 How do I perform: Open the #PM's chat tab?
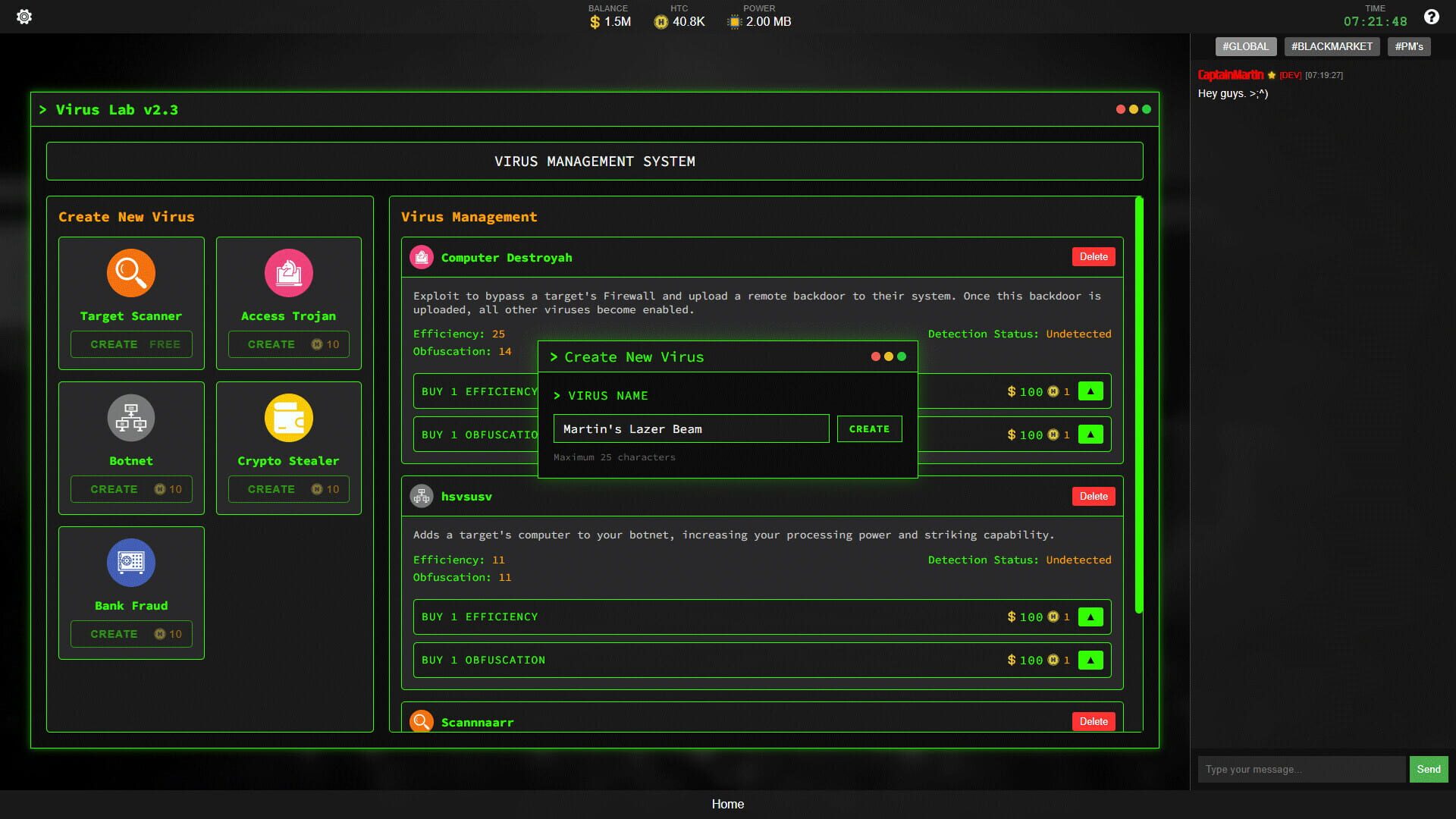(1409, 46)
